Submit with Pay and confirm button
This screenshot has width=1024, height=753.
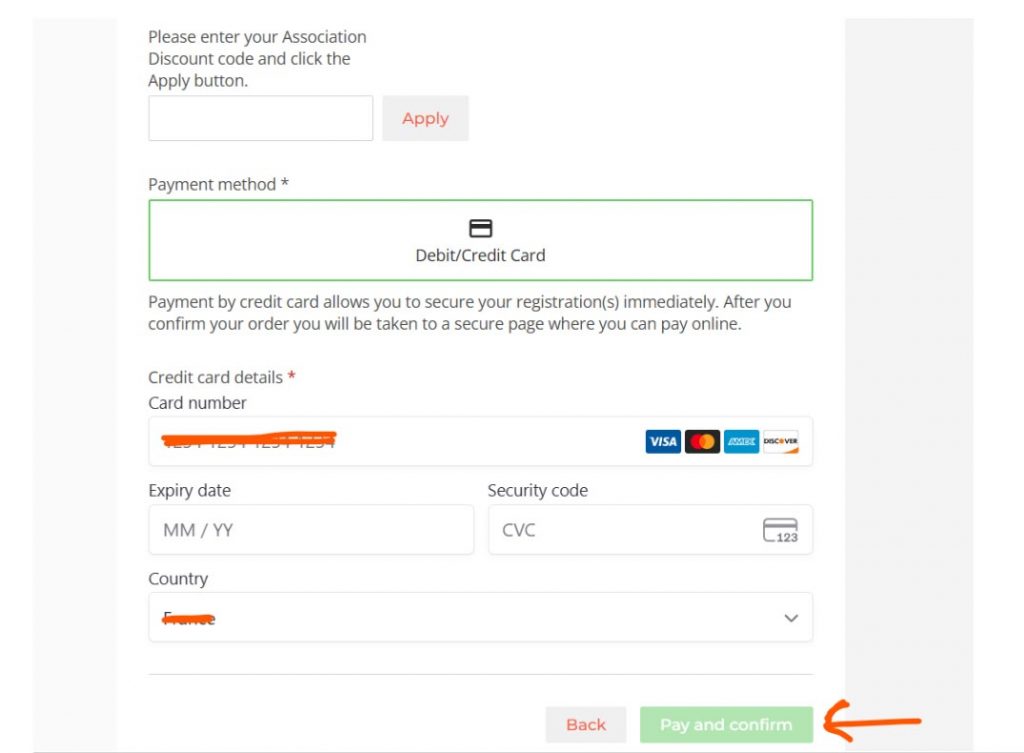tap(726, 725)
